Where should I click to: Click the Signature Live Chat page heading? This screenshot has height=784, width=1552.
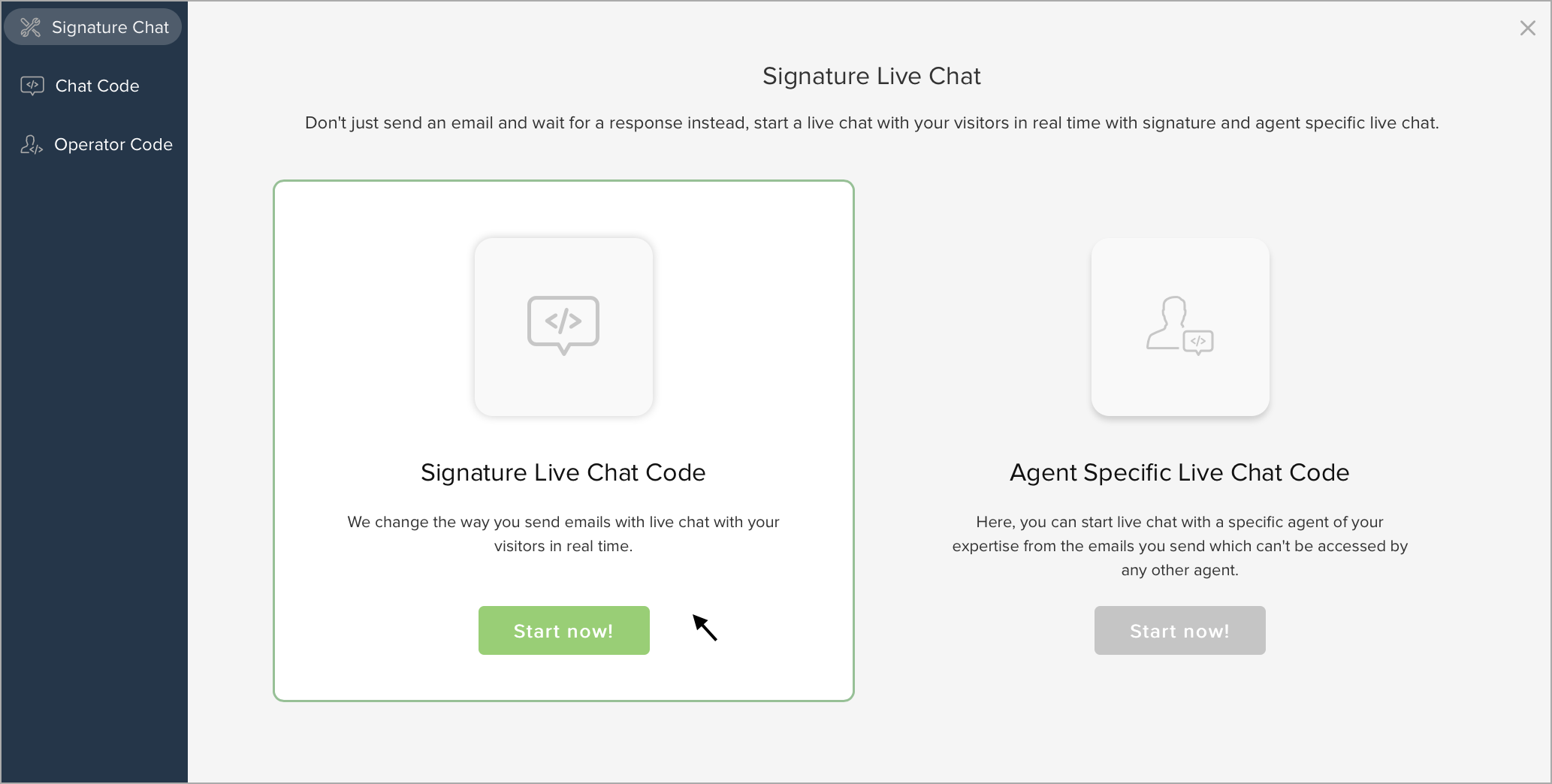(x=871, y=76)
